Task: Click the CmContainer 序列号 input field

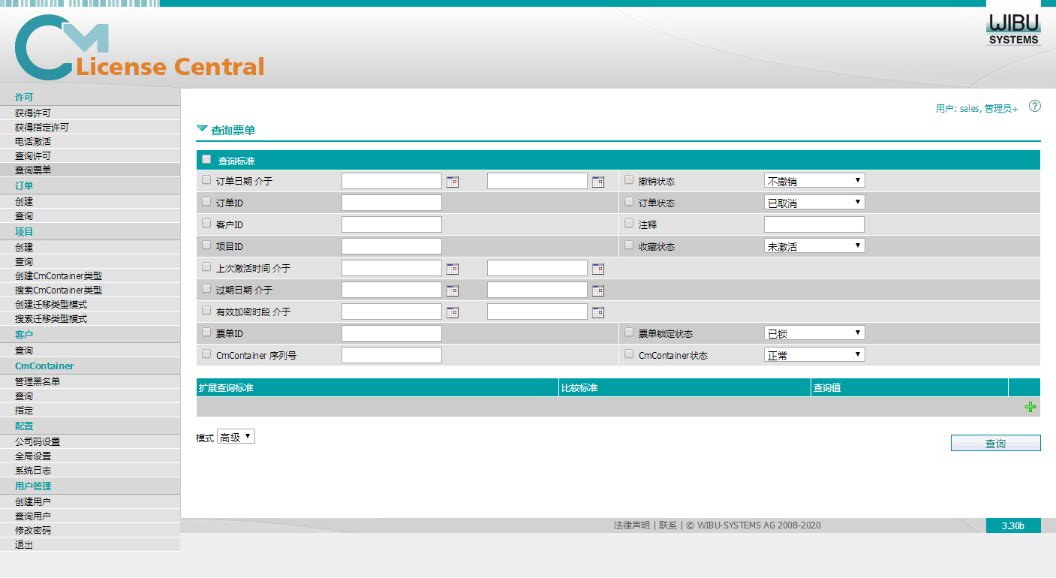Action: [x=391, y=355]
